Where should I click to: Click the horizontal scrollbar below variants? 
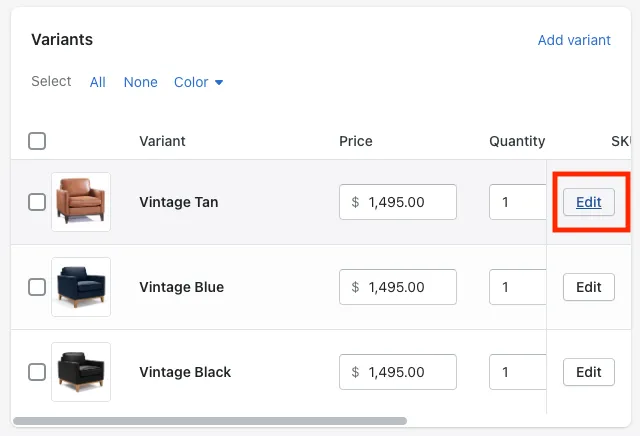click(x=210, y=421)
